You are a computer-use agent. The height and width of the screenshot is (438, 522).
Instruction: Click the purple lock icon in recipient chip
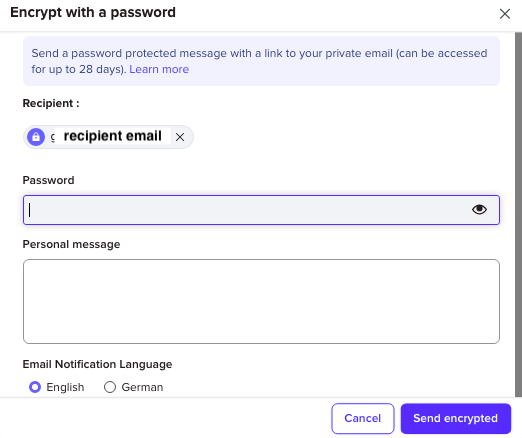click(x=36, y=137)
